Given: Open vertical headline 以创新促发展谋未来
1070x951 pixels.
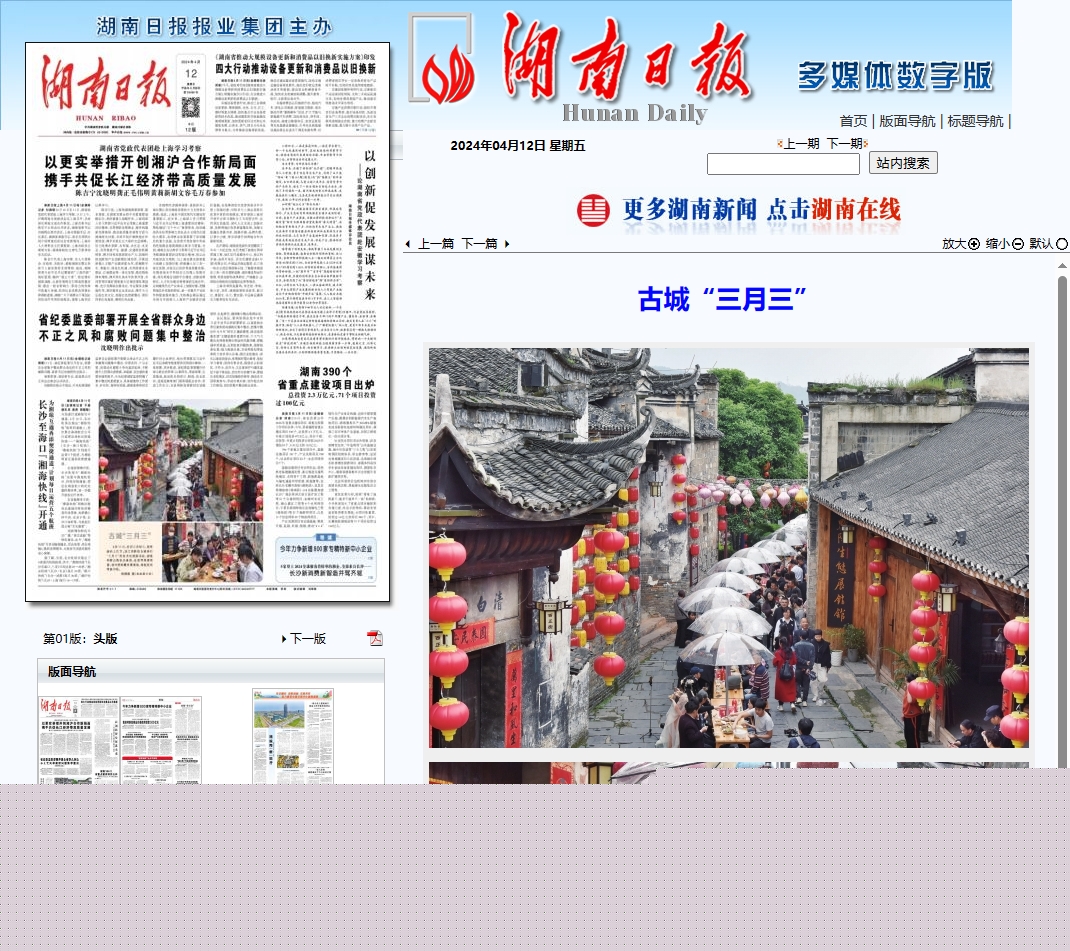Looking at the screenshot, I should click(x=370, y=225).
